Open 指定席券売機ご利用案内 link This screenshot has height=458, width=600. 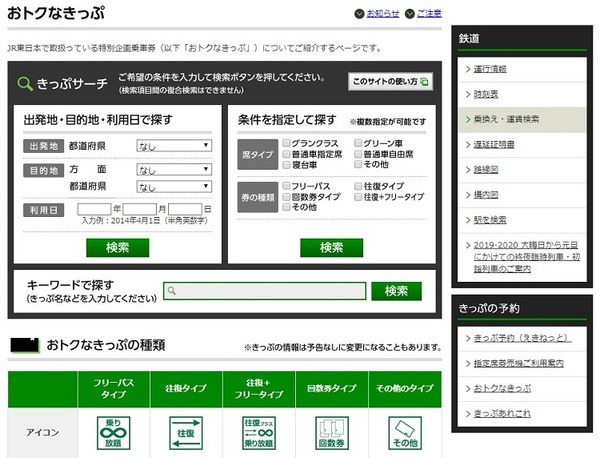pyautogui.click(x=518, y=363)
